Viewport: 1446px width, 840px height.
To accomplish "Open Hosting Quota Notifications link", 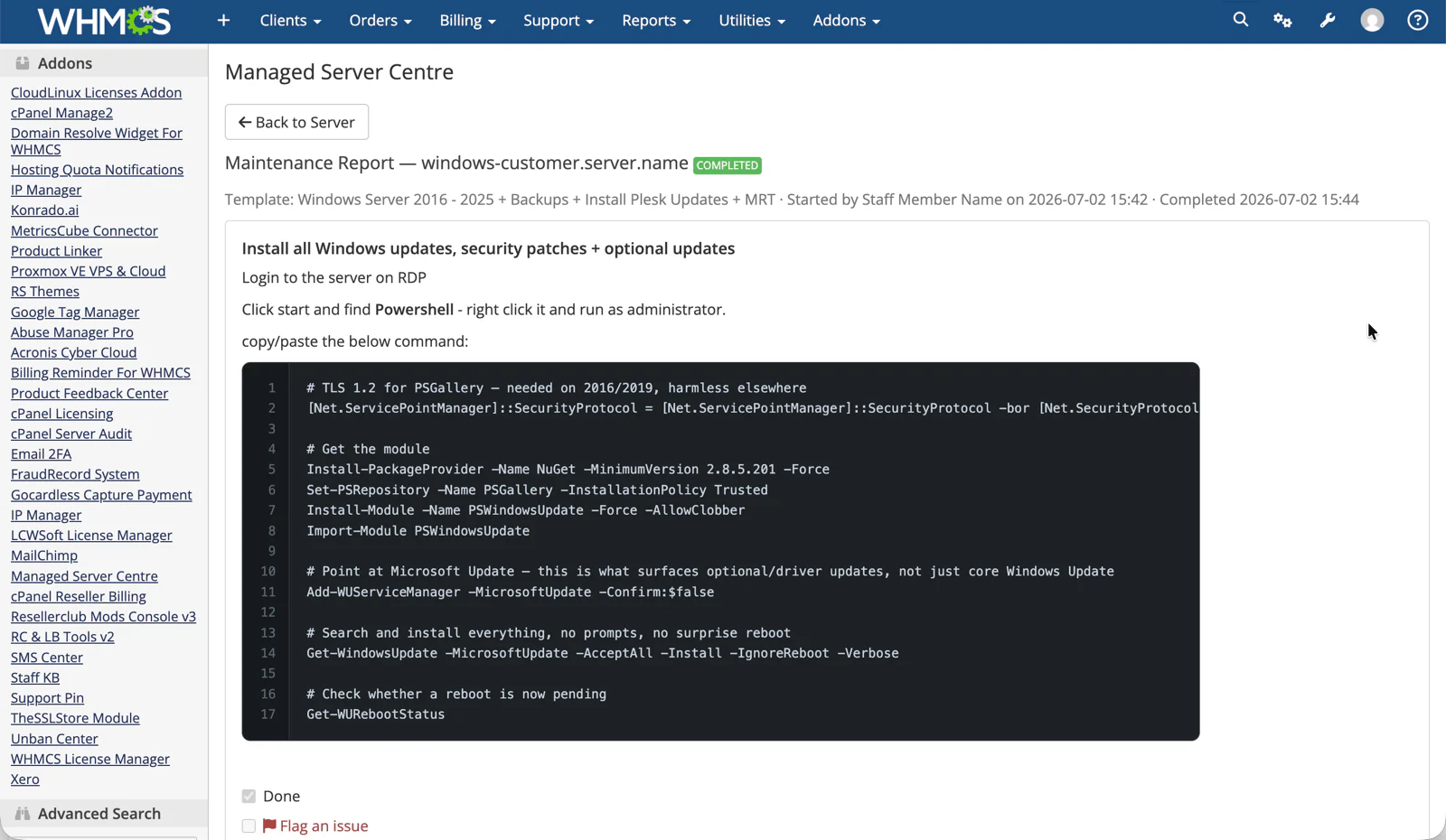I will 97,170.
